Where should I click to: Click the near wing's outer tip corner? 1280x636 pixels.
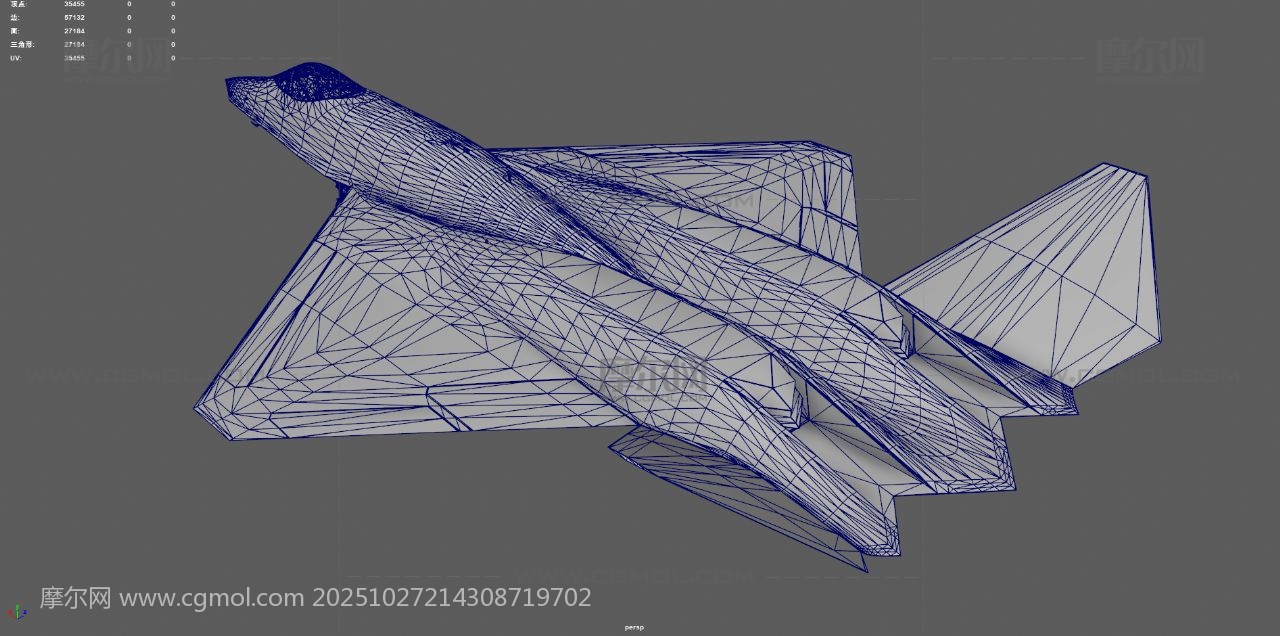(x=197, y=408)
